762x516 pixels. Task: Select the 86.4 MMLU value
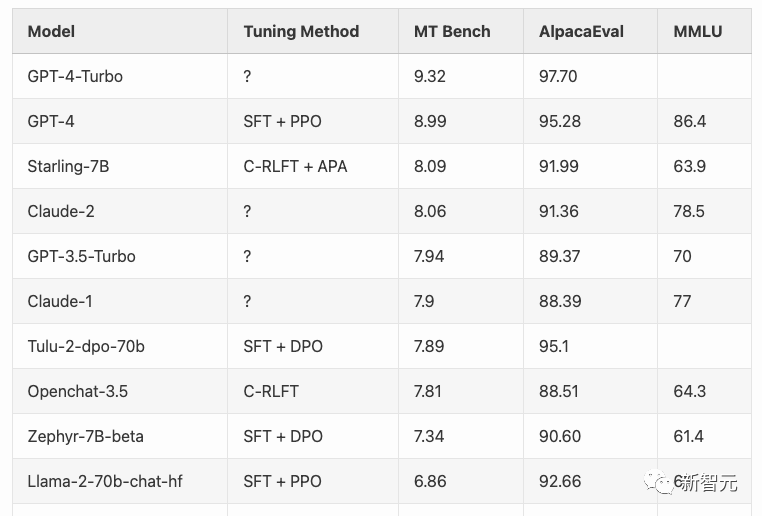point(690,121)
